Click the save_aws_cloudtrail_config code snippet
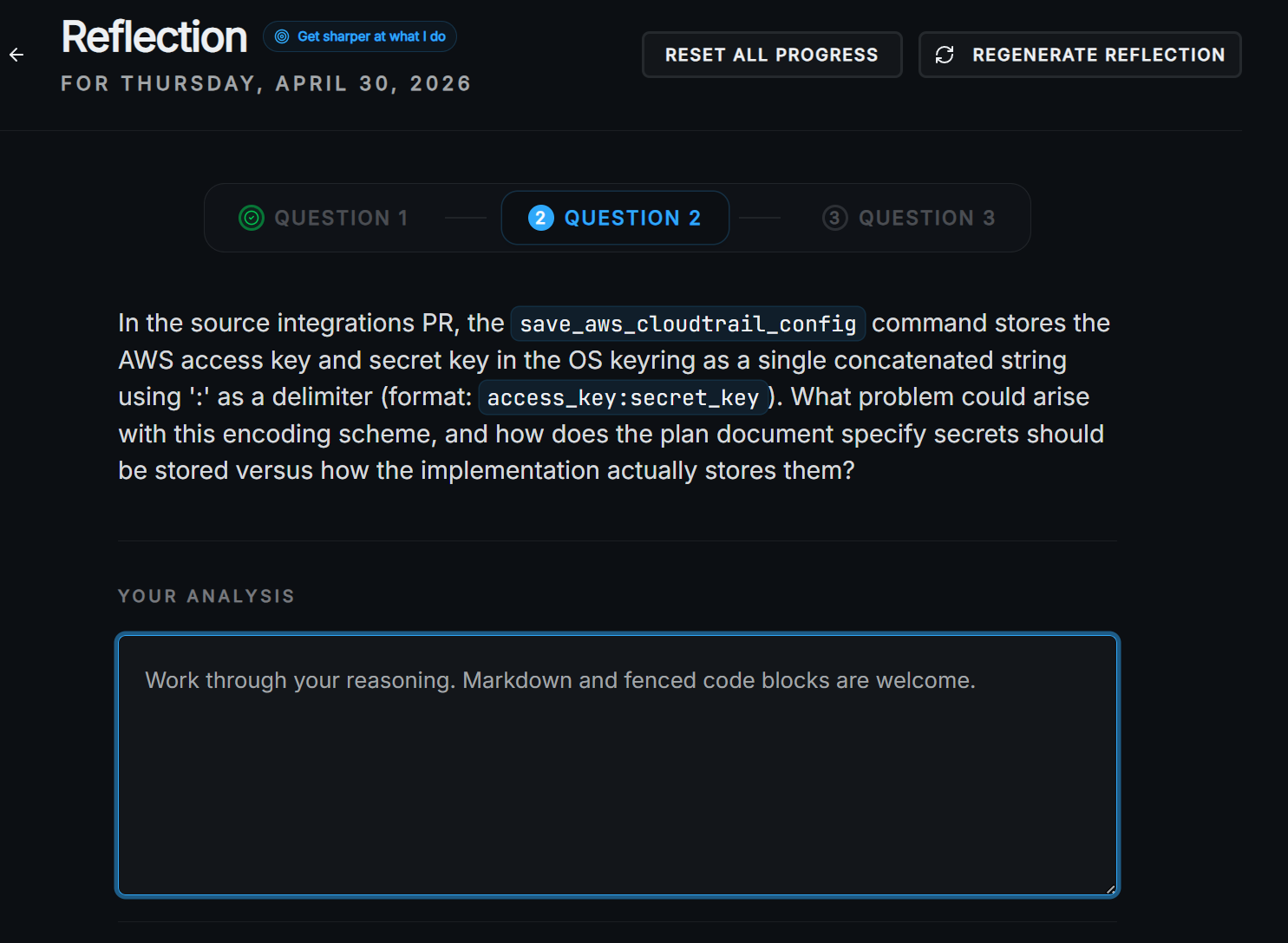This screenshot has width=1288, height=943. click(688, 324)
